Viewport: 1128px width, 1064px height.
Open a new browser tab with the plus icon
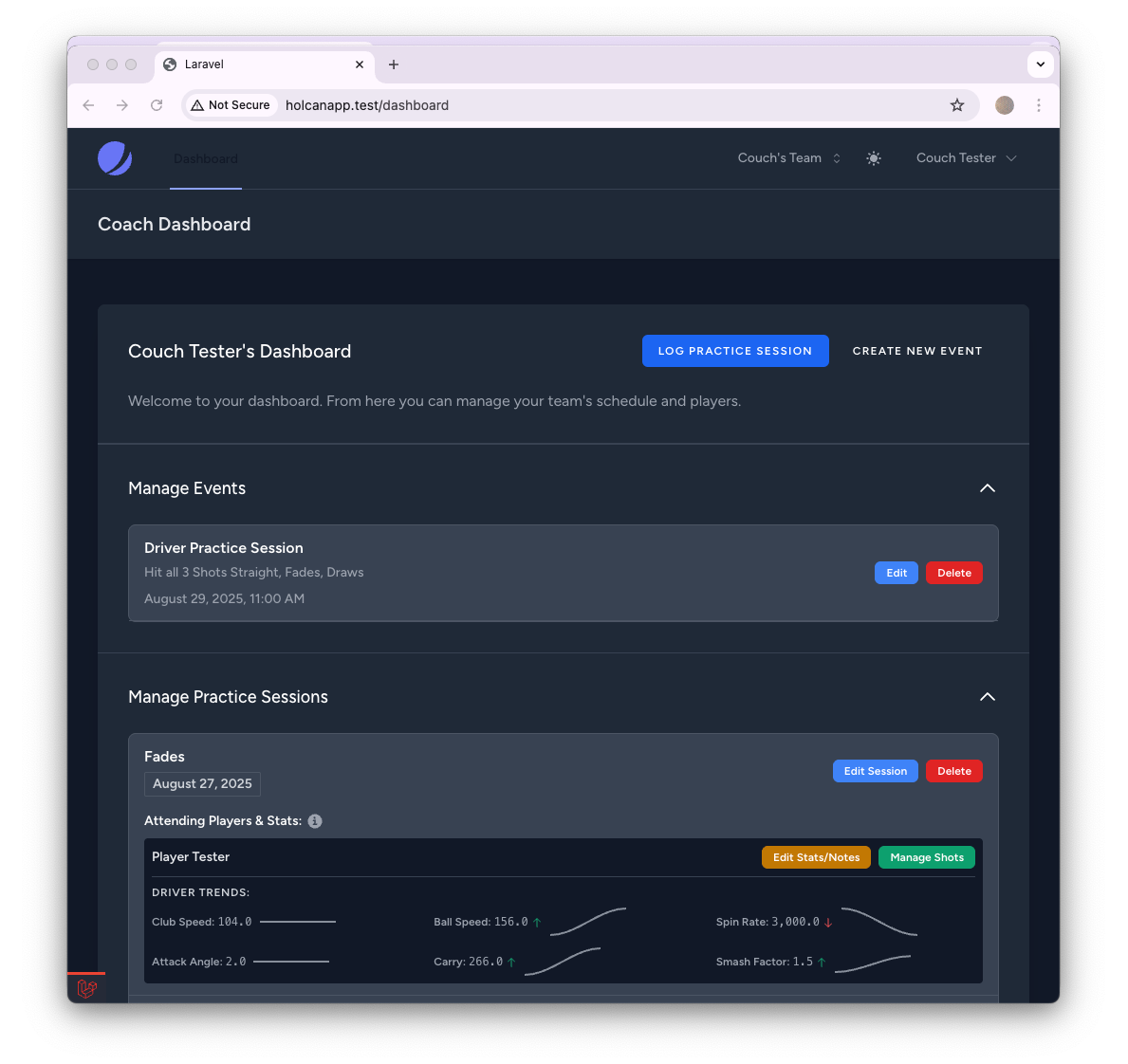tap(394, 64)
